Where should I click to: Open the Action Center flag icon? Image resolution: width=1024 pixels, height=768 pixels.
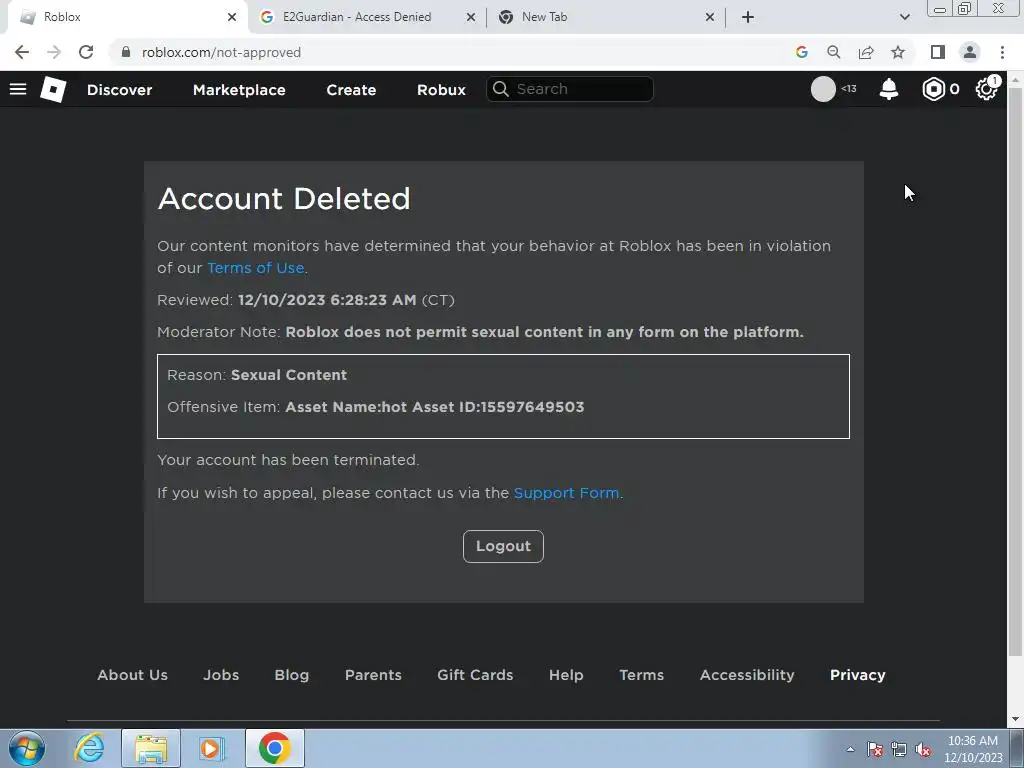tap(875, 750)
